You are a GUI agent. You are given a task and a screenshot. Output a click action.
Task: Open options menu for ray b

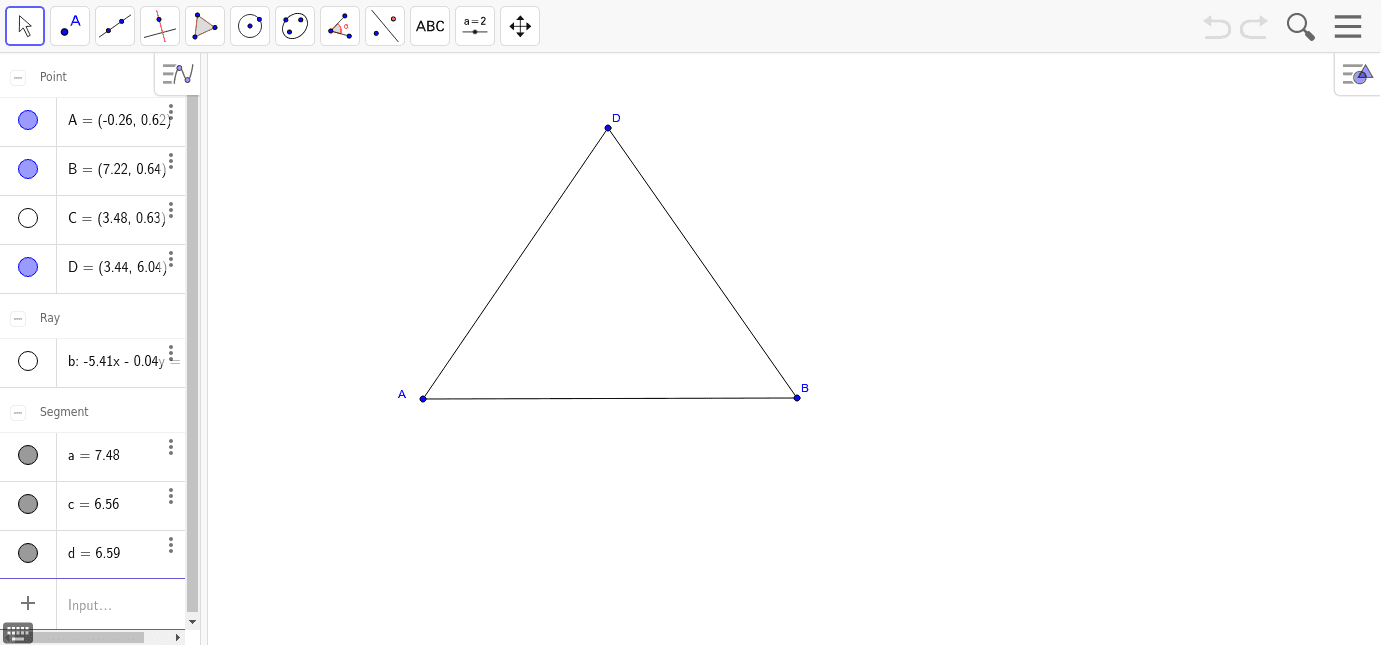click(171, 352)
